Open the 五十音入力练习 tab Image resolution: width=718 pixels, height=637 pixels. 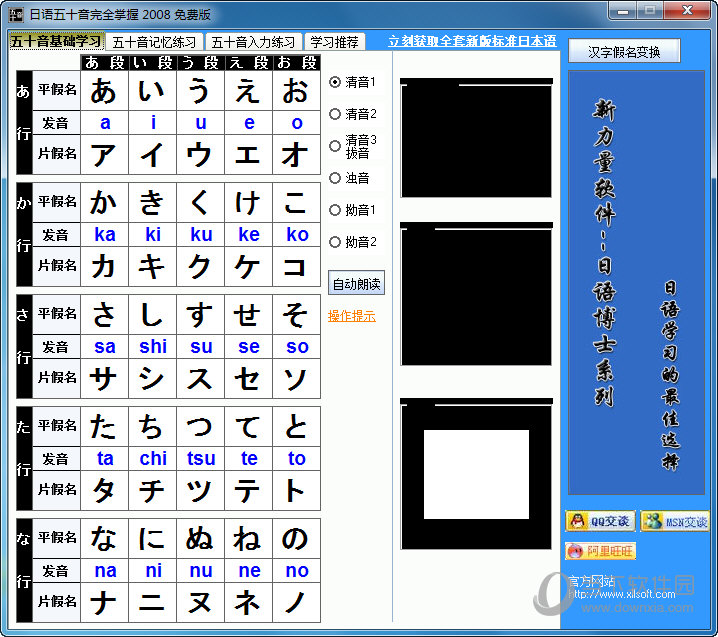click(254, 42)
